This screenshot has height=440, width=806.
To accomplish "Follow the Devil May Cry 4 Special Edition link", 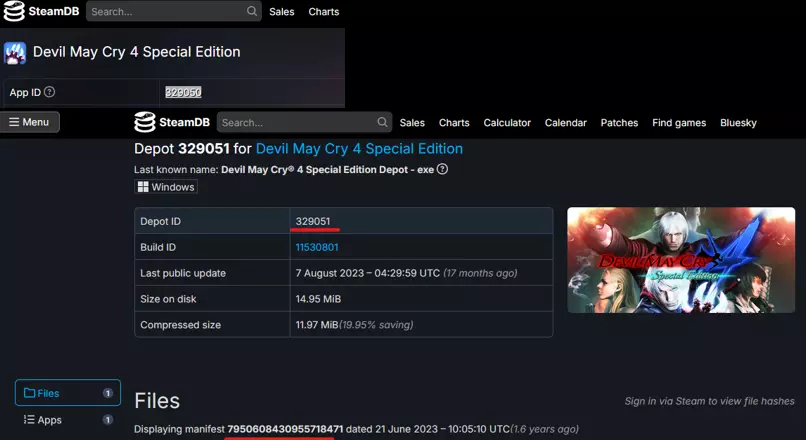I will pos(359,149).
